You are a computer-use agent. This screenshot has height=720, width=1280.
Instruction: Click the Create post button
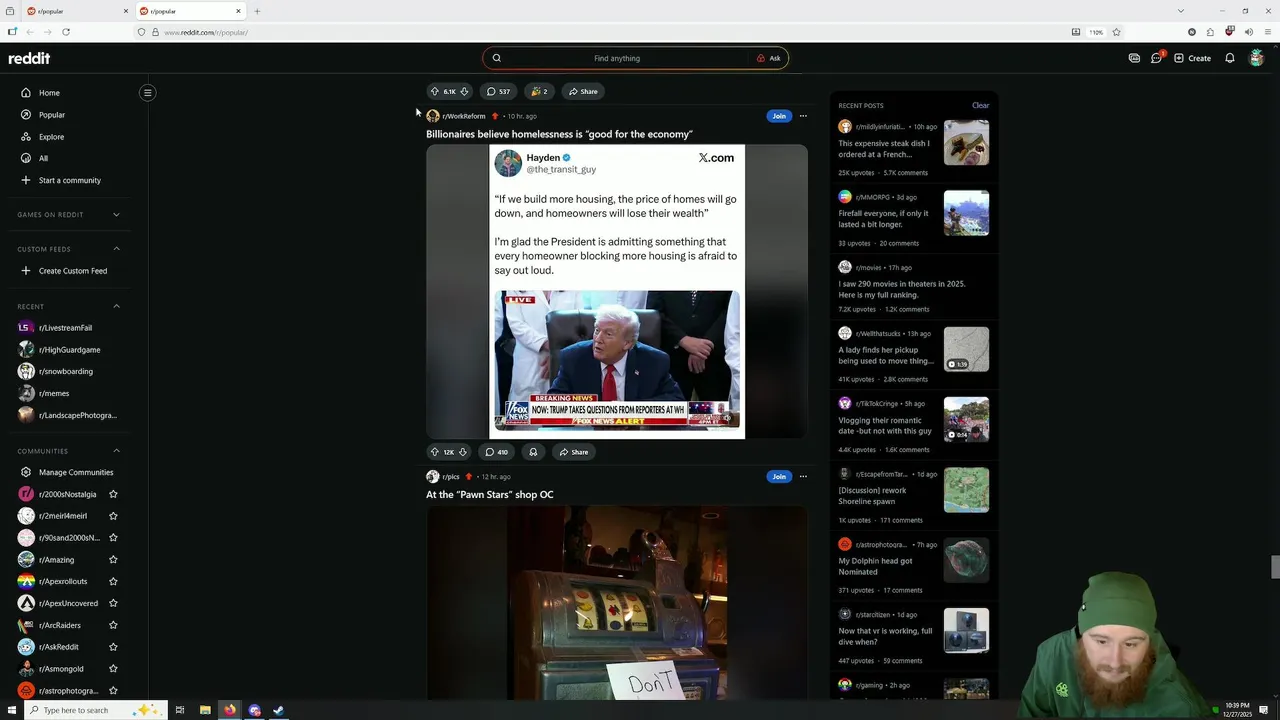point(1193,58)
